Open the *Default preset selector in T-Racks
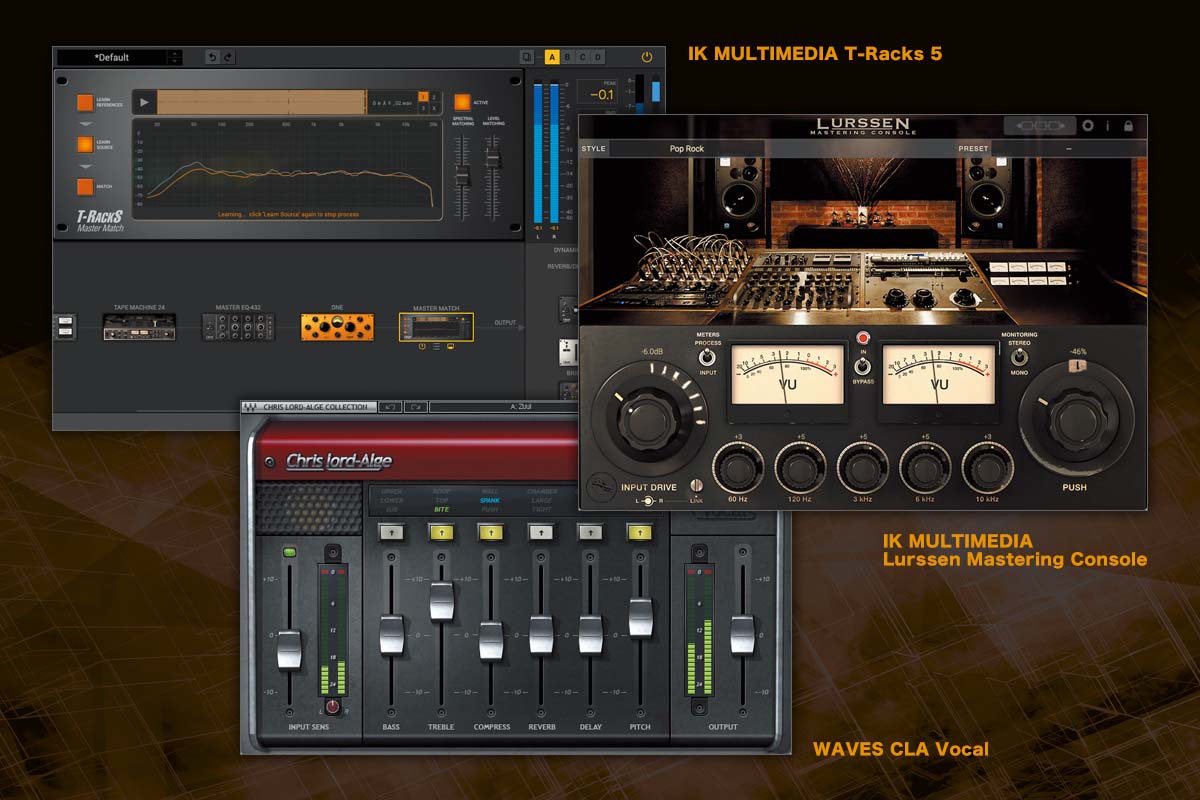The width and height of the screenshot is (1200, 800). pos(112,57)
